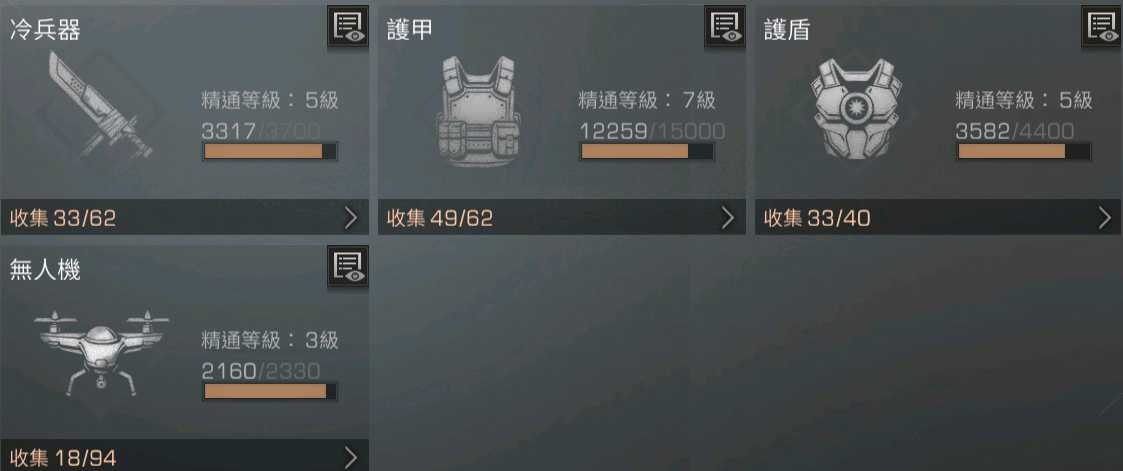
Task: Select the 護盾 category title
Action: pos(787,31)
